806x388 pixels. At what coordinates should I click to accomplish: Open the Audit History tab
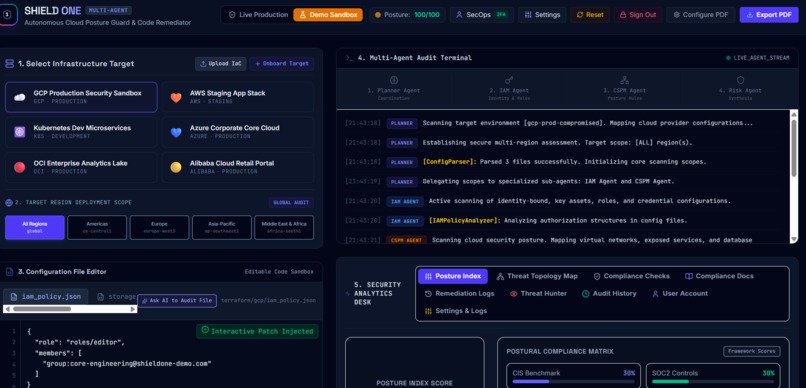tap(609, 293)
